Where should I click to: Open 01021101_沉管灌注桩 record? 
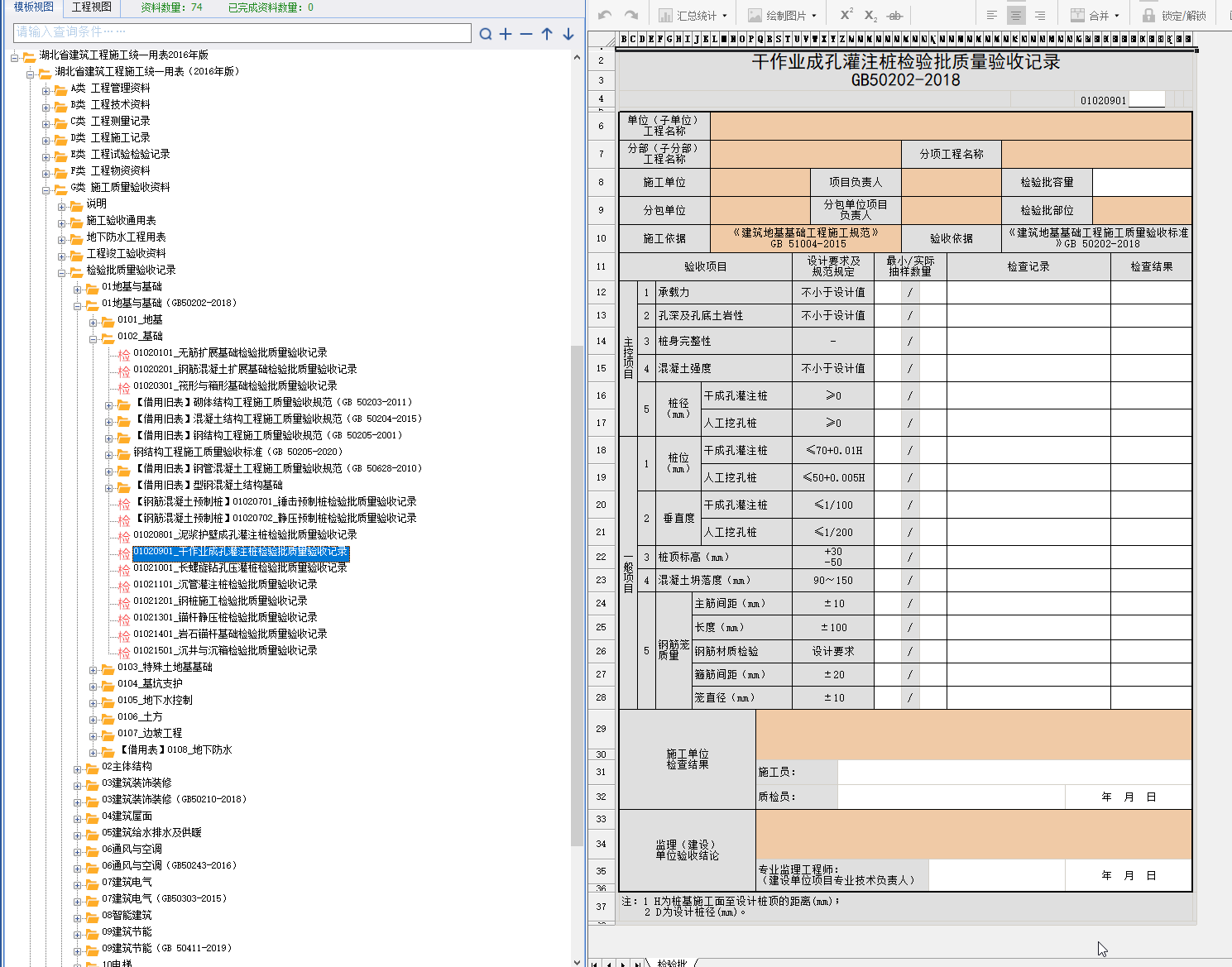pyautogui.click(x=225, y=584)
